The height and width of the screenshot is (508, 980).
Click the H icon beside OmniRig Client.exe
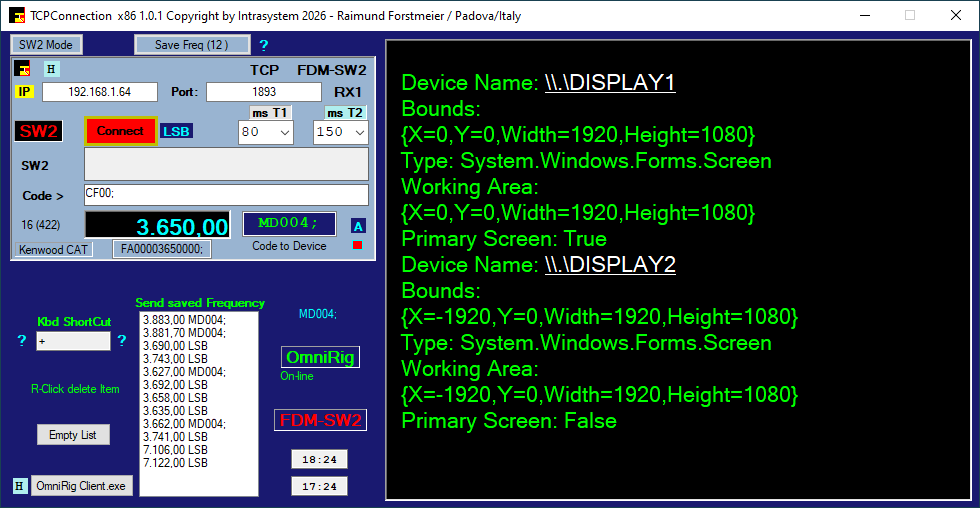tap(19, 486)
